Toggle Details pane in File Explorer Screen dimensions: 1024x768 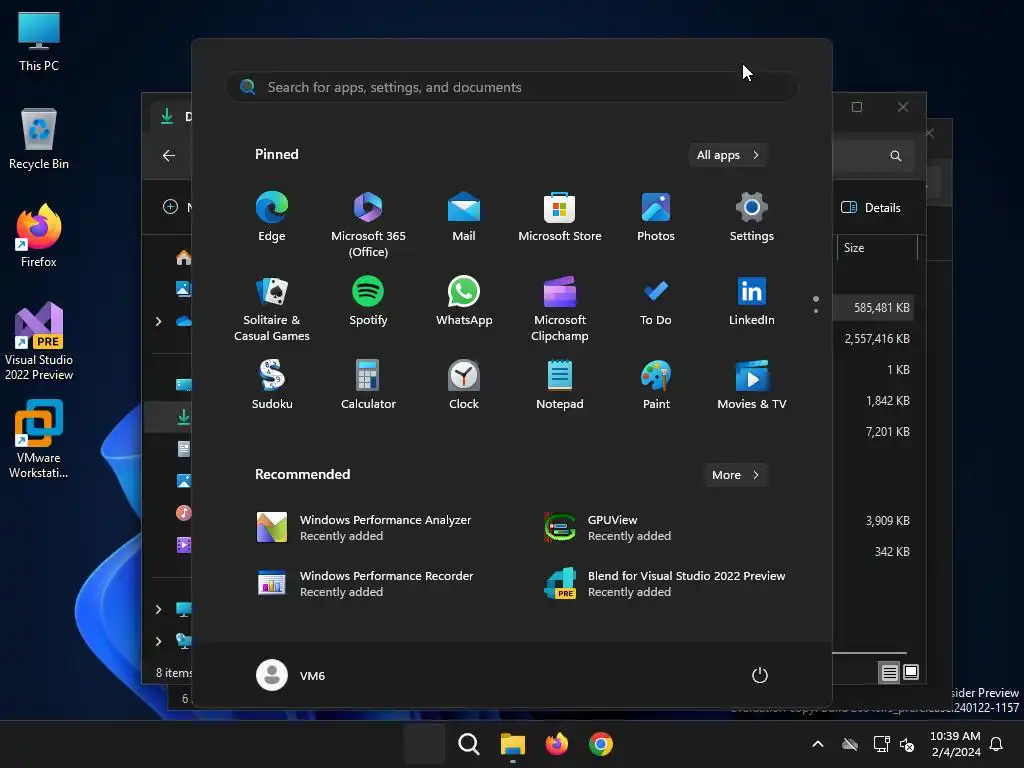[871, 208]
